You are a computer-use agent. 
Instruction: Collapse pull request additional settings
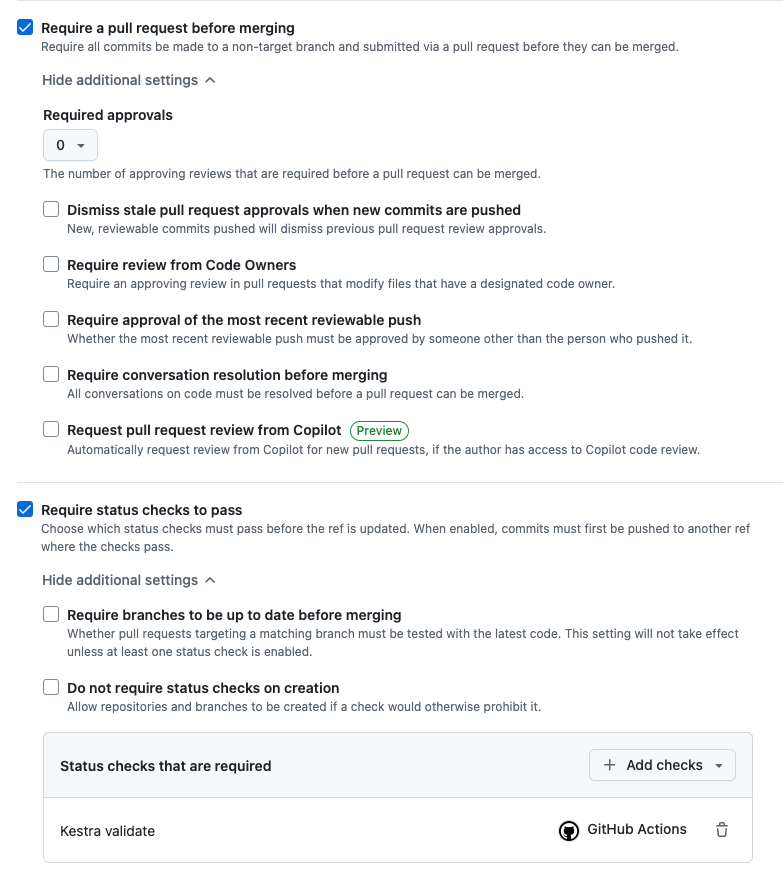[x=128, y=80]
